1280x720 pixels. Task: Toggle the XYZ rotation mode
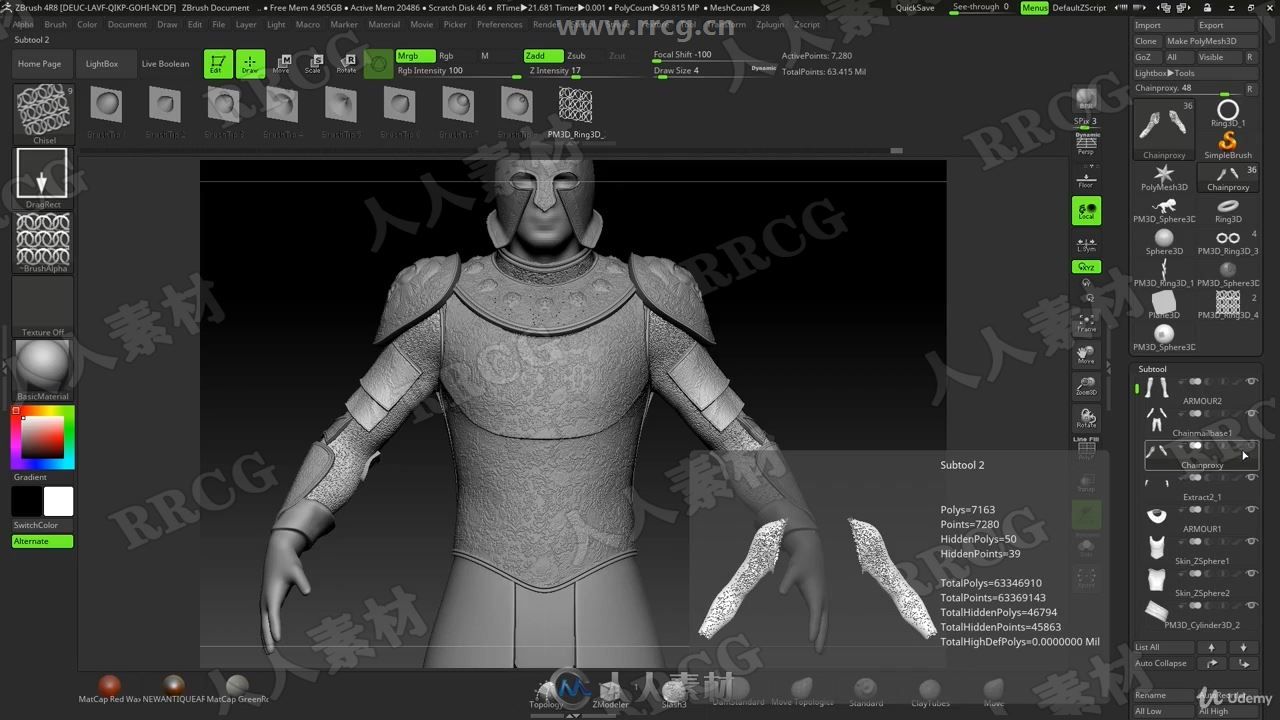pos(1086,267)
